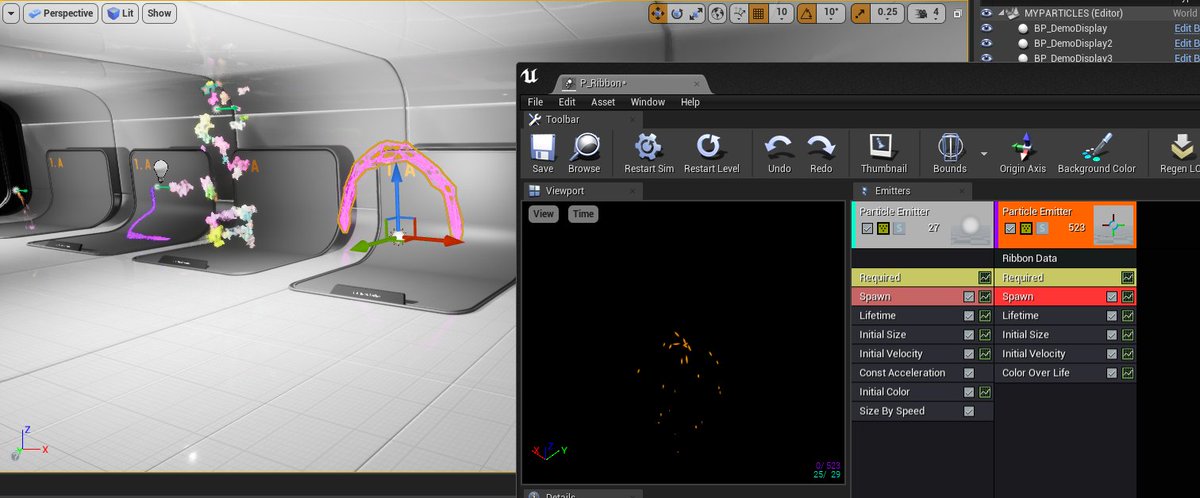This screenshot has height=498, width=1200.
Task: Toggle enabled checkbox on first Particle Emitter
Action: pyautogui.click(x=867, y=228)
